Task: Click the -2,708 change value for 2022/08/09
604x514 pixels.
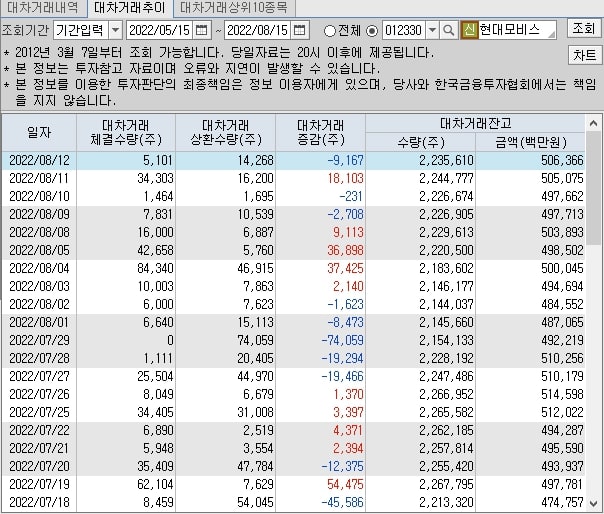Action: pyautogui.click(x=346, y=214)
